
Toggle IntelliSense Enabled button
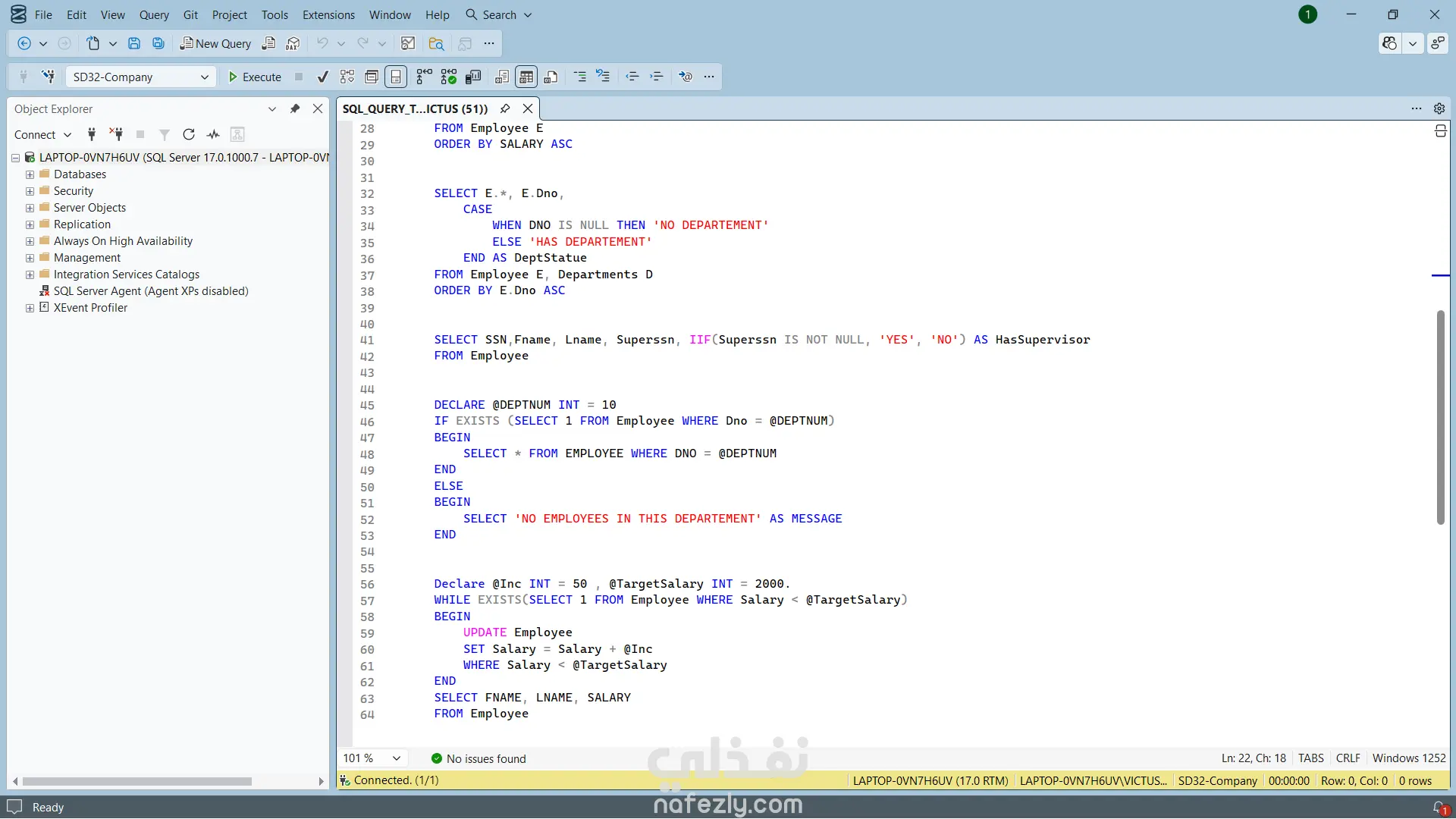pos(396,77)
